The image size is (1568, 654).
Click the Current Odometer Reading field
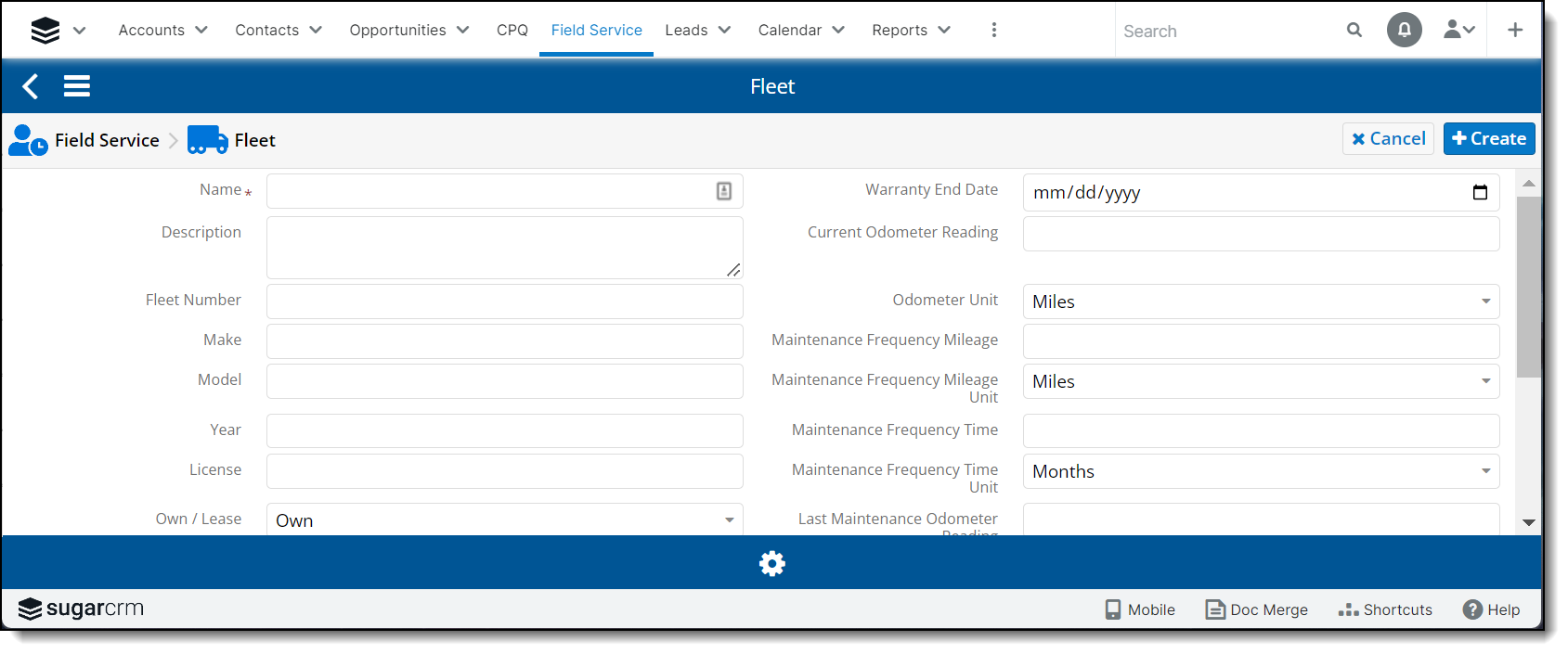[1262, 234]
